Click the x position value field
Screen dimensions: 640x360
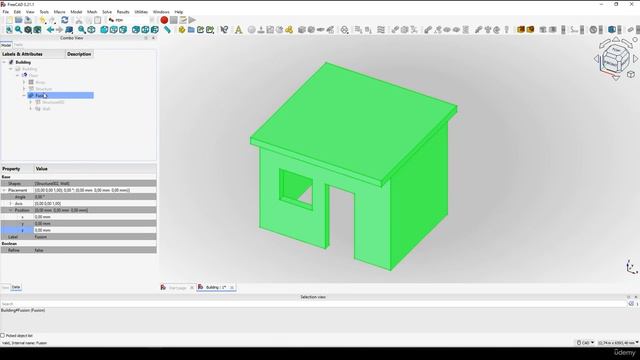coord(95,217)
